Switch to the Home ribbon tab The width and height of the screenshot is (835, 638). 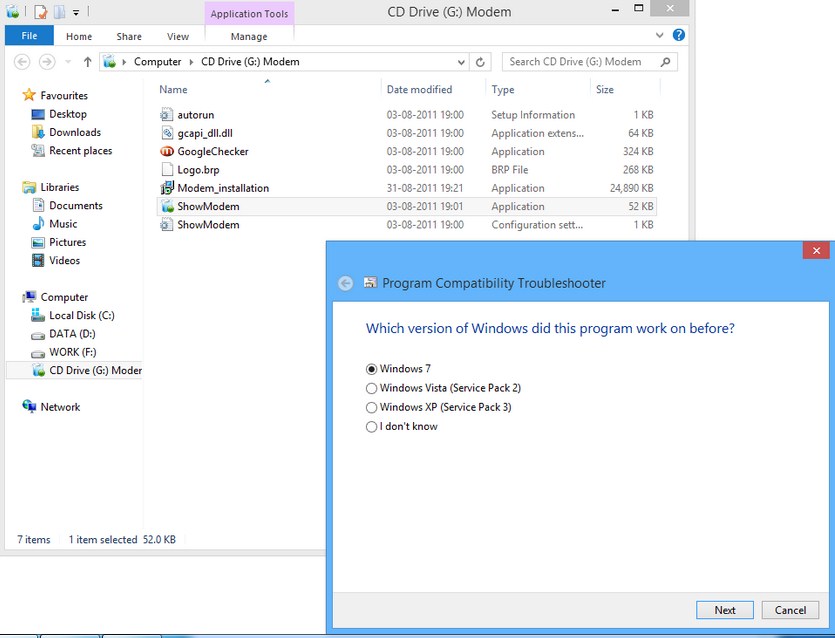coord(79,36)
